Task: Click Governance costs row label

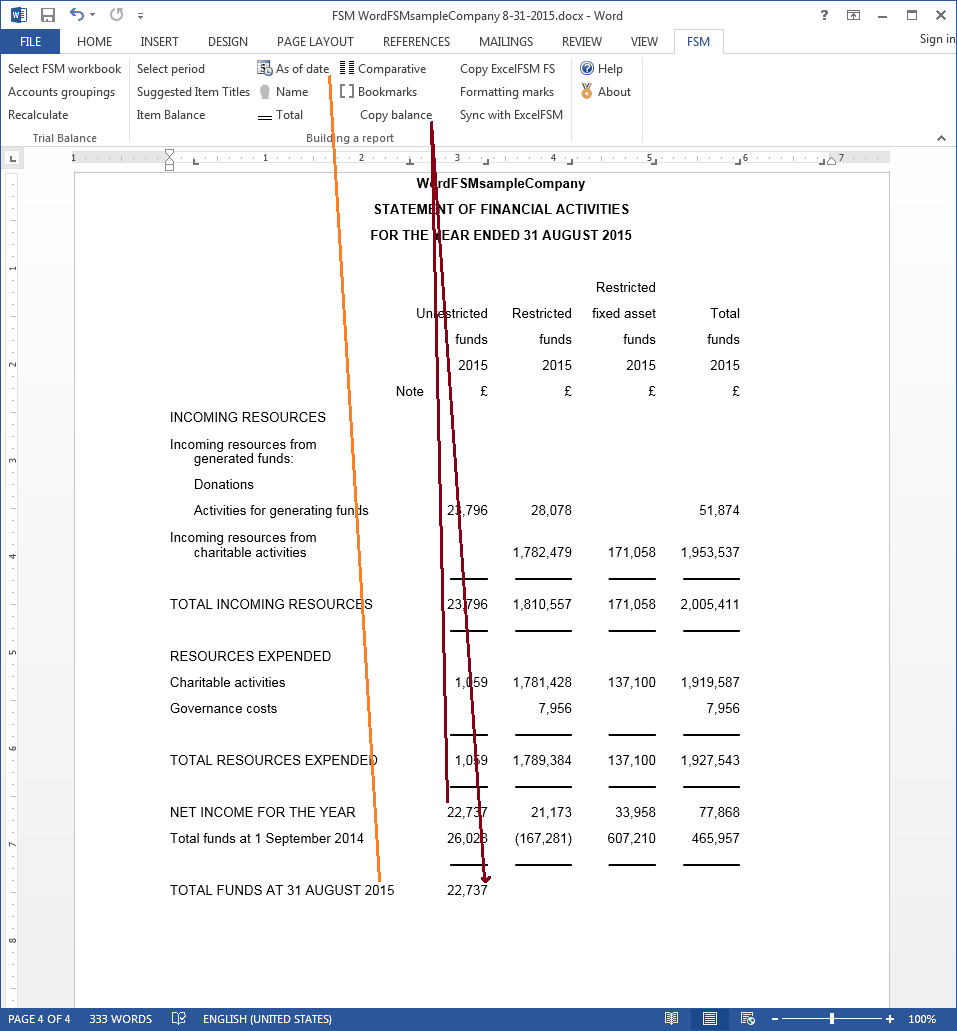Action: click(224, 708)
